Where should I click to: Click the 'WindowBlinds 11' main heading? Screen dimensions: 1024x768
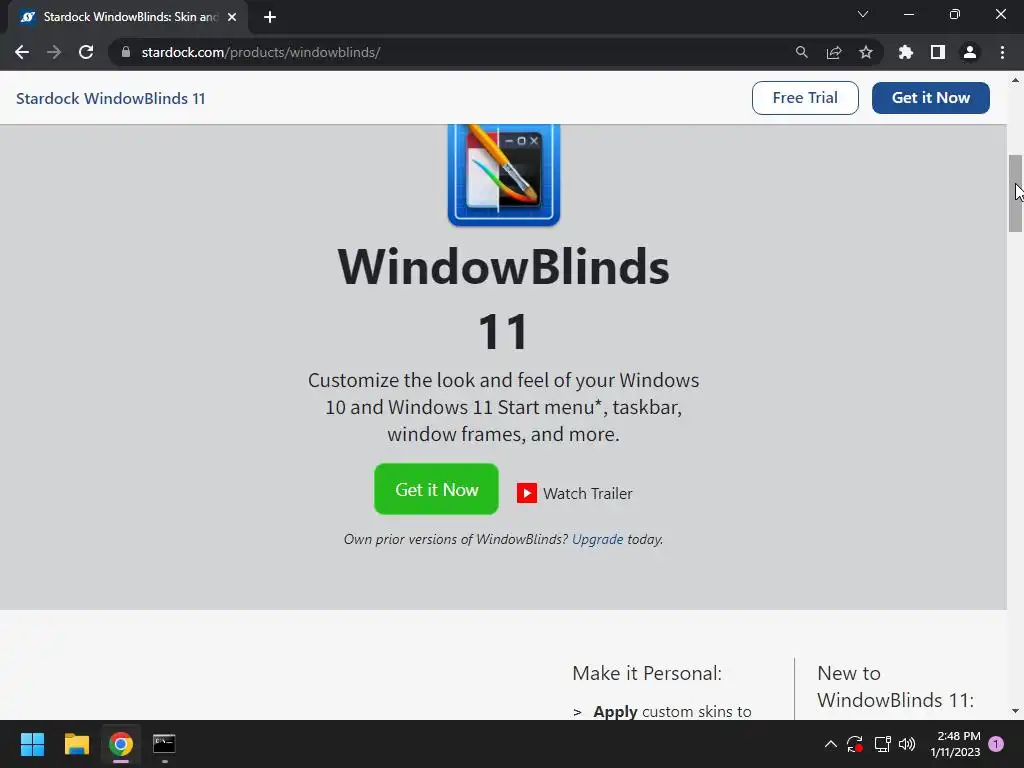point(504,299)
